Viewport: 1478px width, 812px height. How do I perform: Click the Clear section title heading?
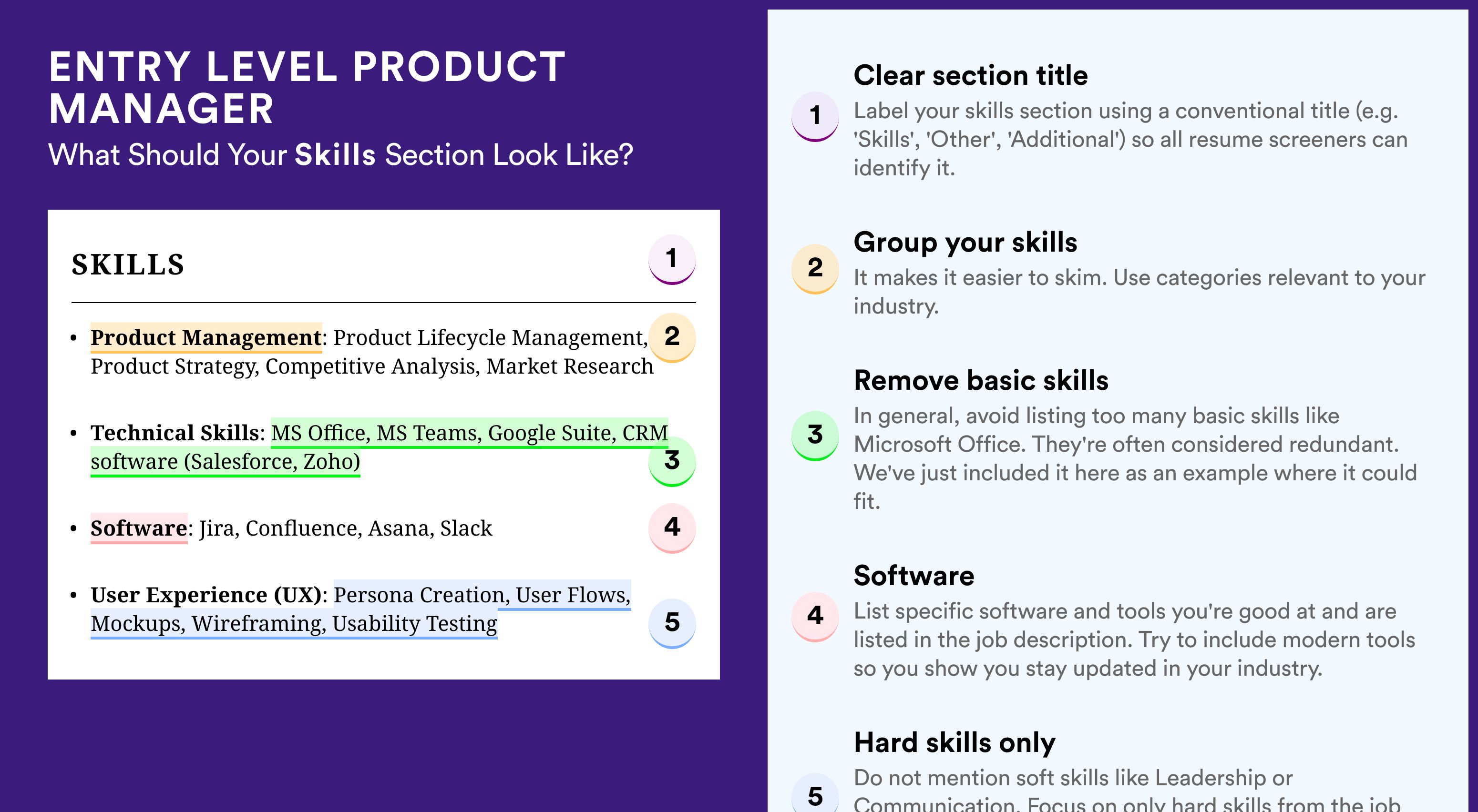click(971, 75)
